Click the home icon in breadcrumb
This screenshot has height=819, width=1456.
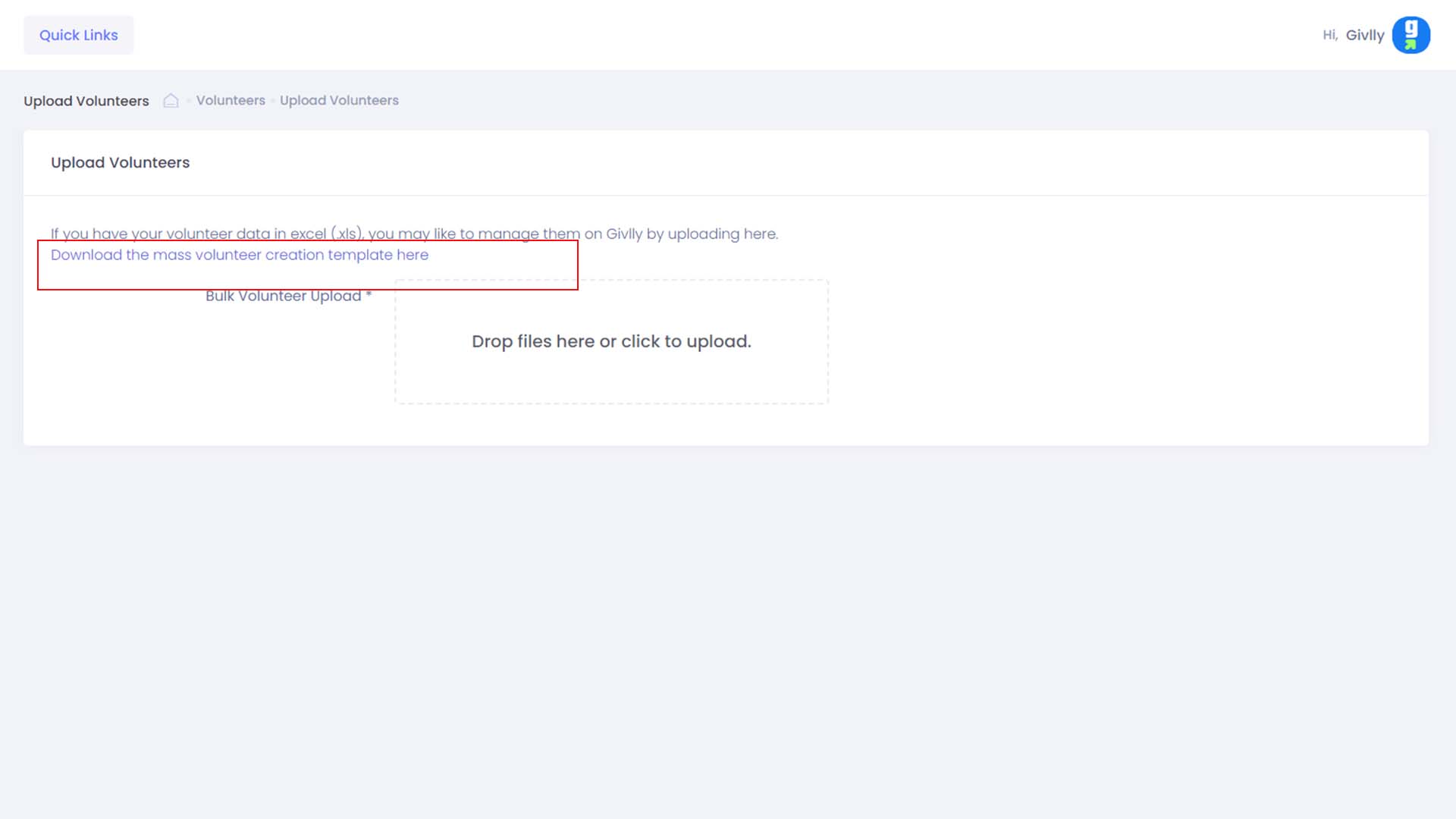click(x=171, y=100)
